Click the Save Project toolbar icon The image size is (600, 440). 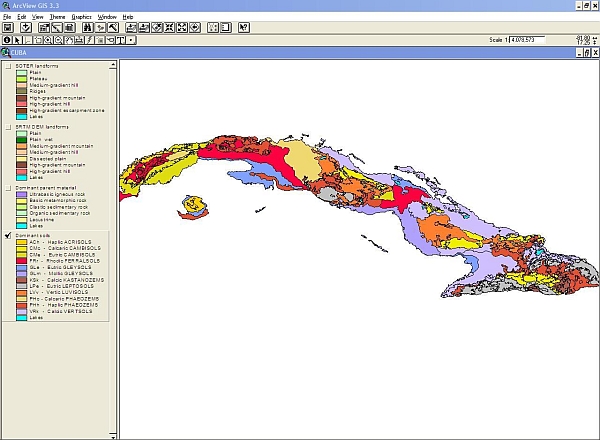(x=8, y=28)
